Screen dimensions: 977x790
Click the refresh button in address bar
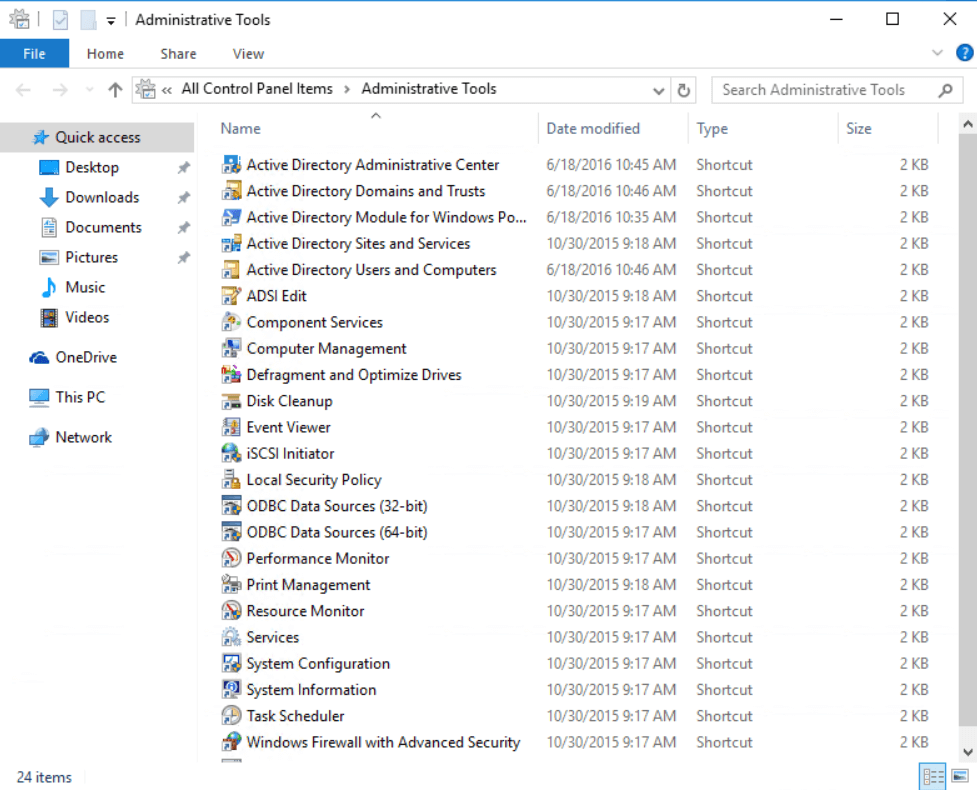684,90
